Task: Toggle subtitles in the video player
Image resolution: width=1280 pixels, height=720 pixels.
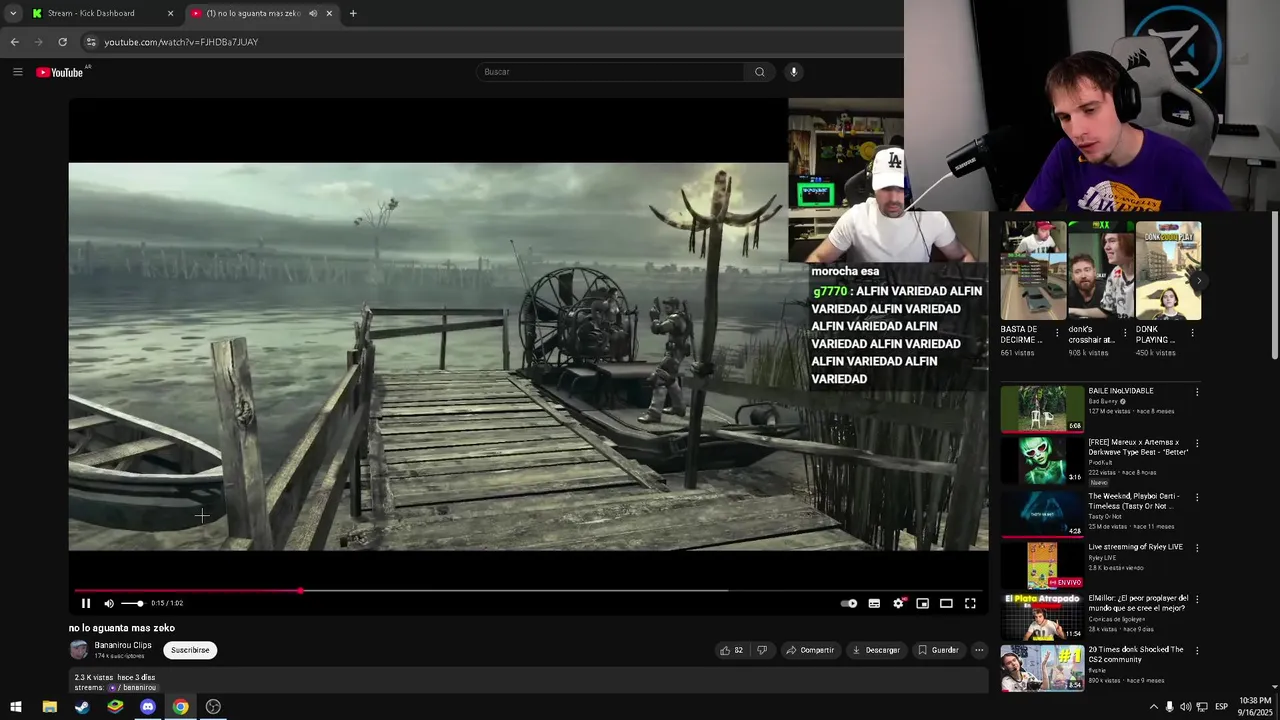Action: tap(874, 603)
